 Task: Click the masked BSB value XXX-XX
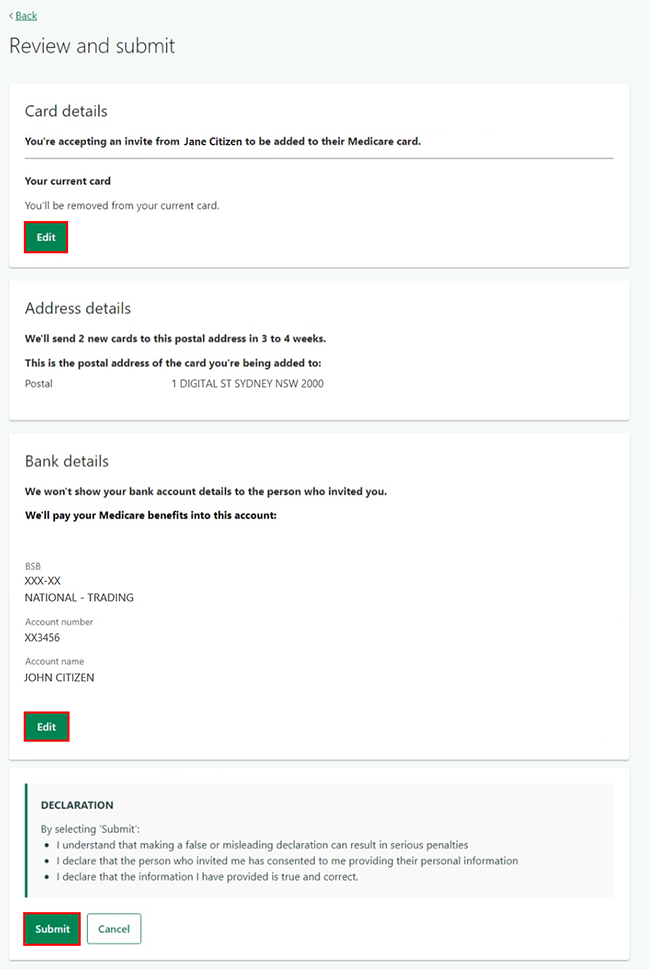43,581
